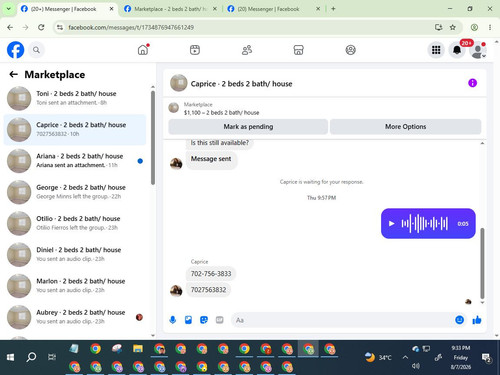The height and width of the screenshot is (375, 500).
Task: Open the sticker picker icon
Action: (204, 320)
